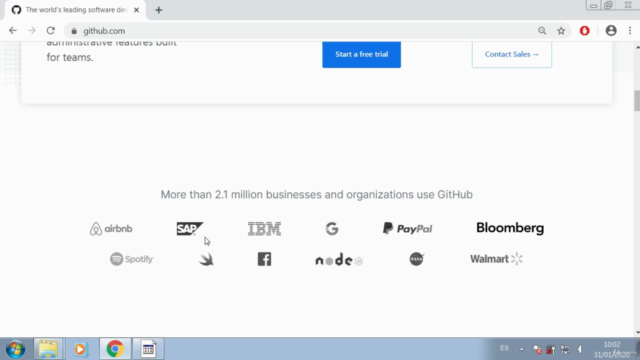Click the NASA logo

coord(417,259)
